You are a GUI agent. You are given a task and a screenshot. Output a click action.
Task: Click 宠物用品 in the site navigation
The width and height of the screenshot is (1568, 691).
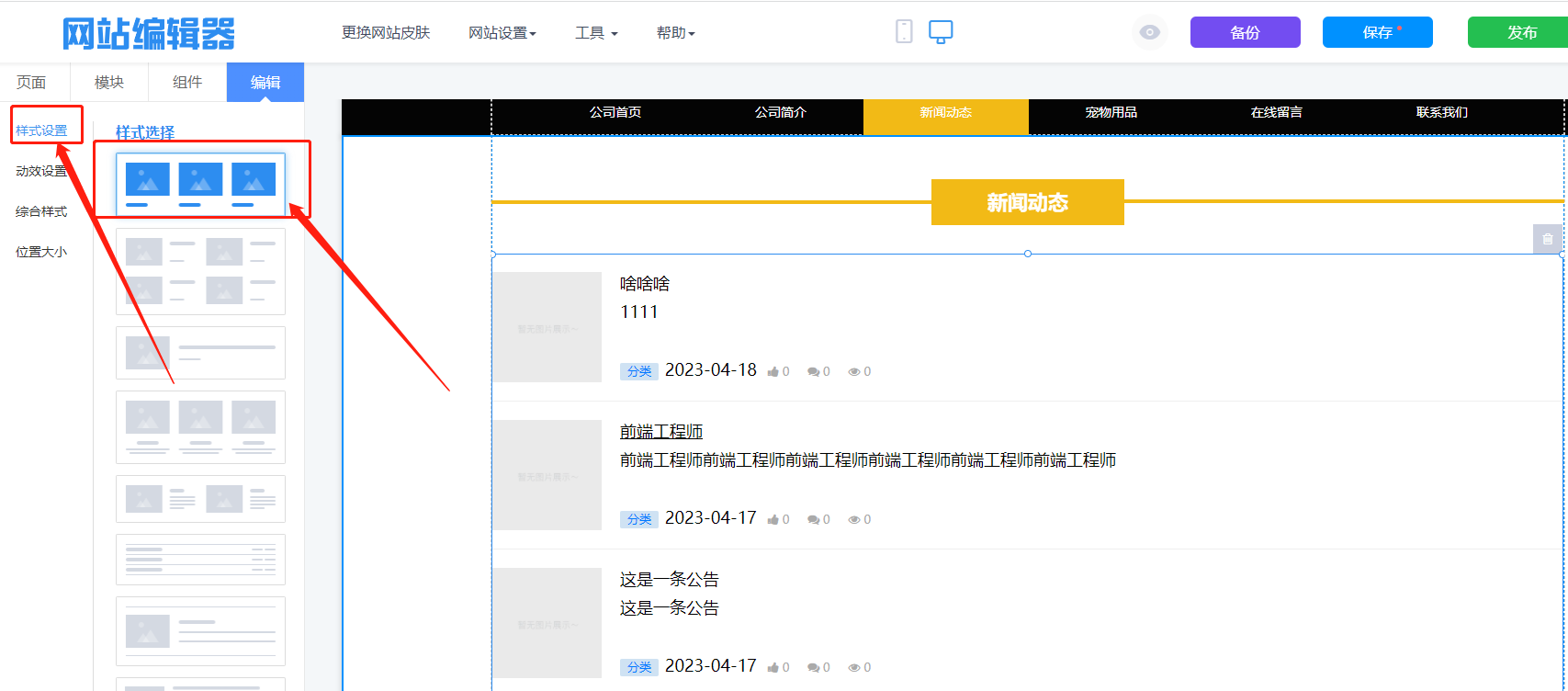pyautogui.click(x=1111, y=112)
